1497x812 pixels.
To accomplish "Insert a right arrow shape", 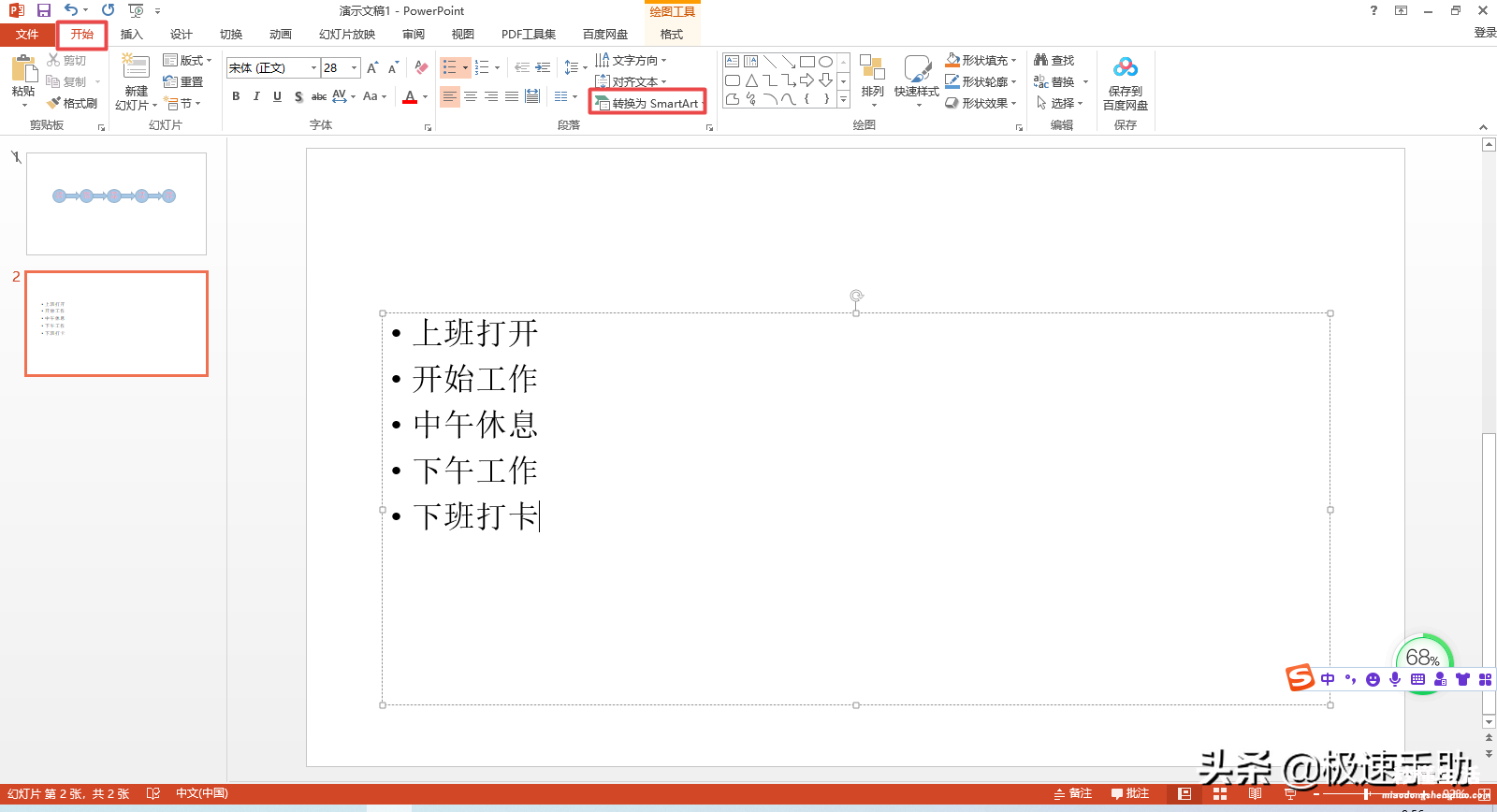I will (807, 80).
